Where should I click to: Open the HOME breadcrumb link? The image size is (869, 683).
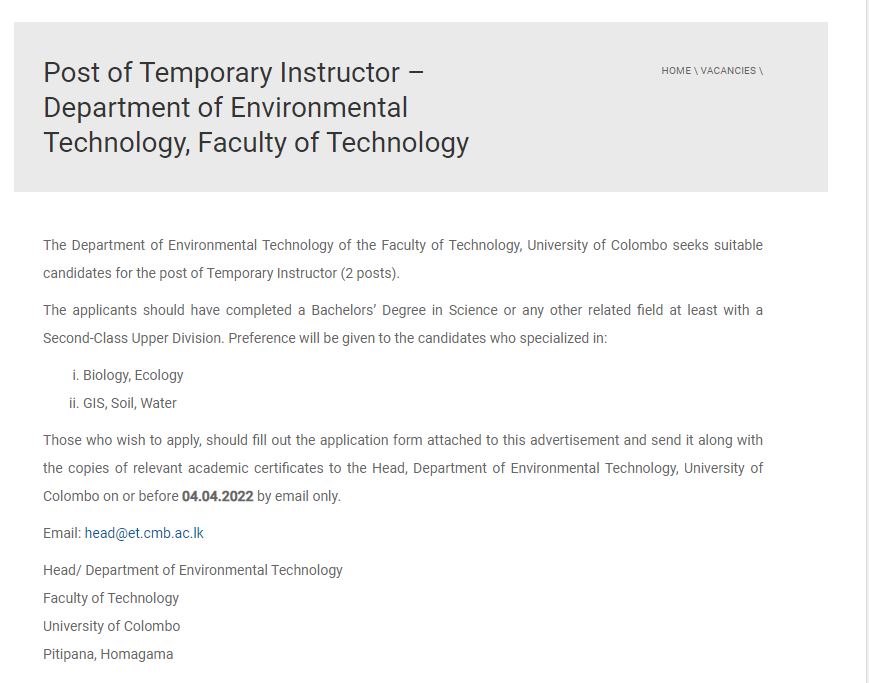[676, 71]
